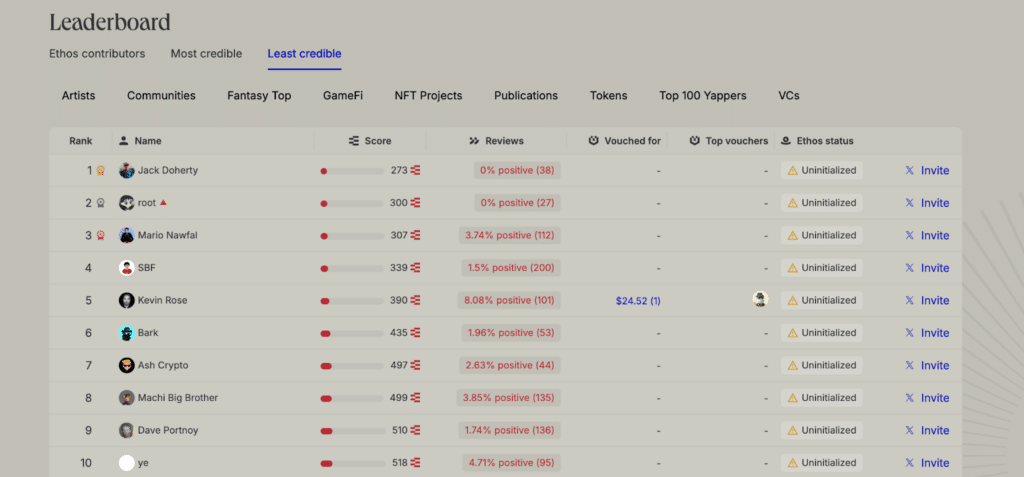
Task: Click Bark's score value 435
Action: pos(399,333)
